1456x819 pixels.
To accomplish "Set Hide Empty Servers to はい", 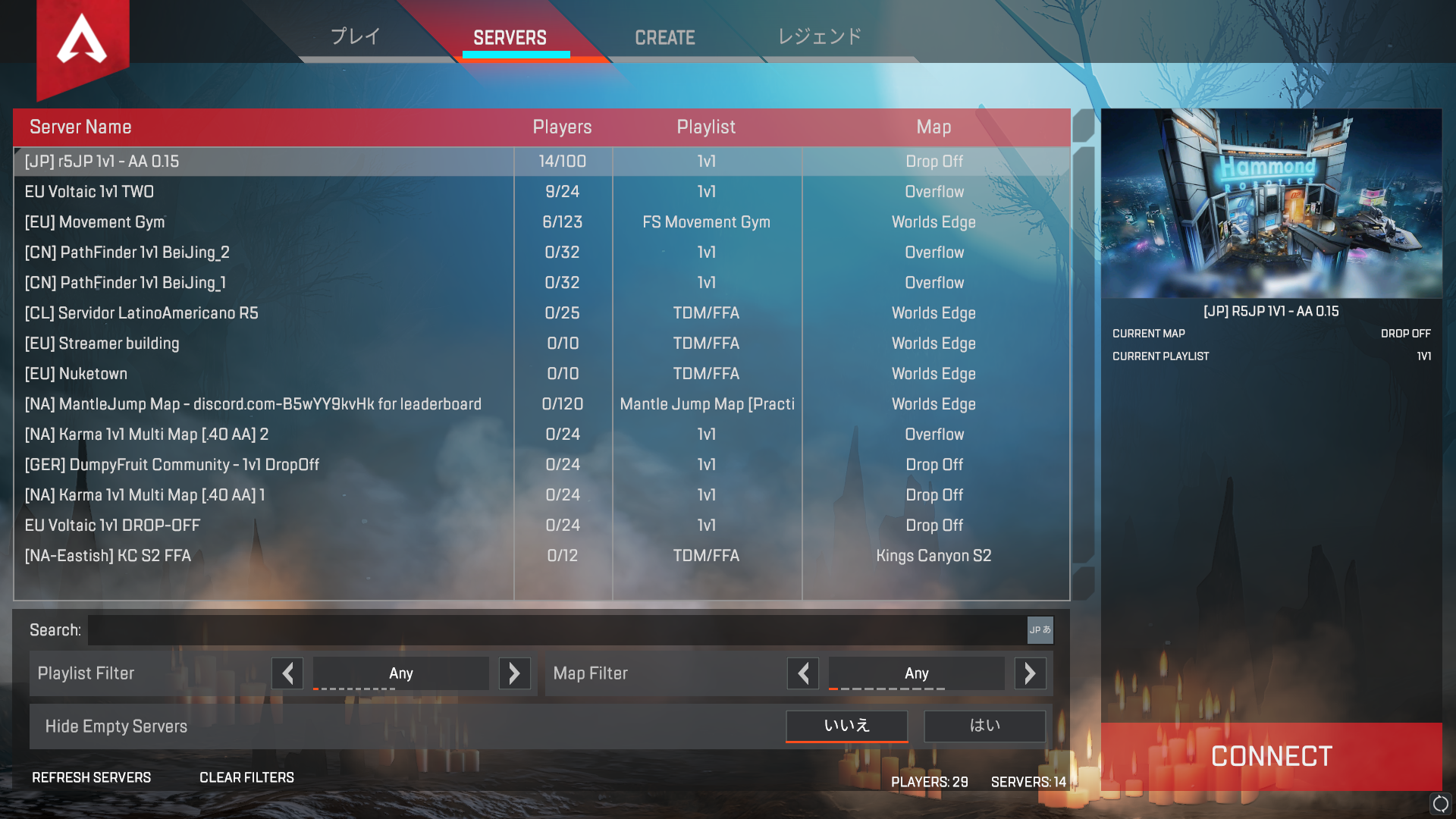I will (985, 726).
